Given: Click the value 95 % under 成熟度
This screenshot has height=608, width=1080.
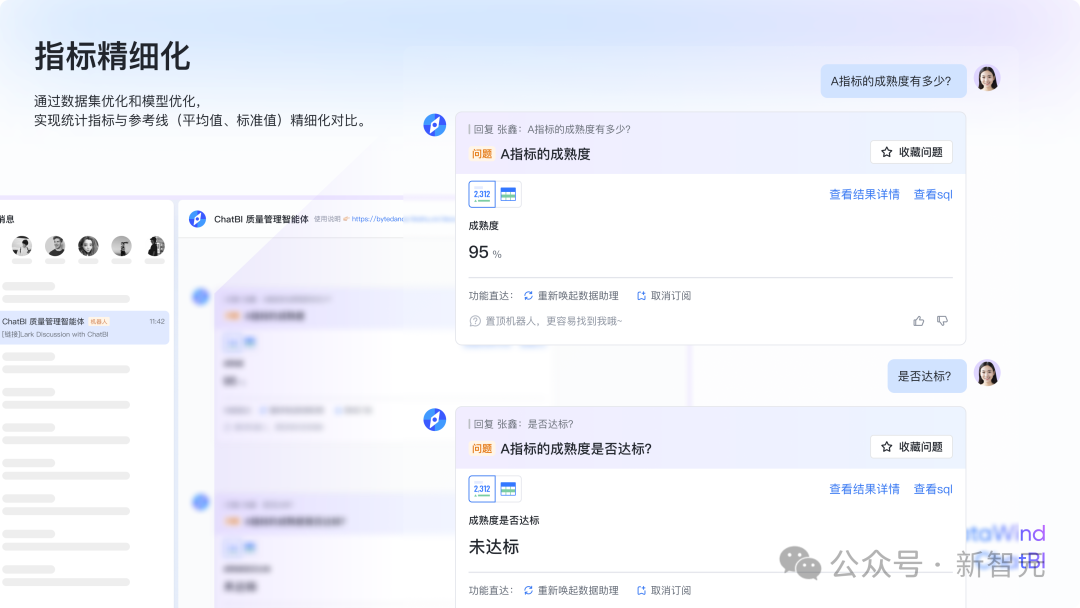Looking at the screenshot, I should click(485, 252).
